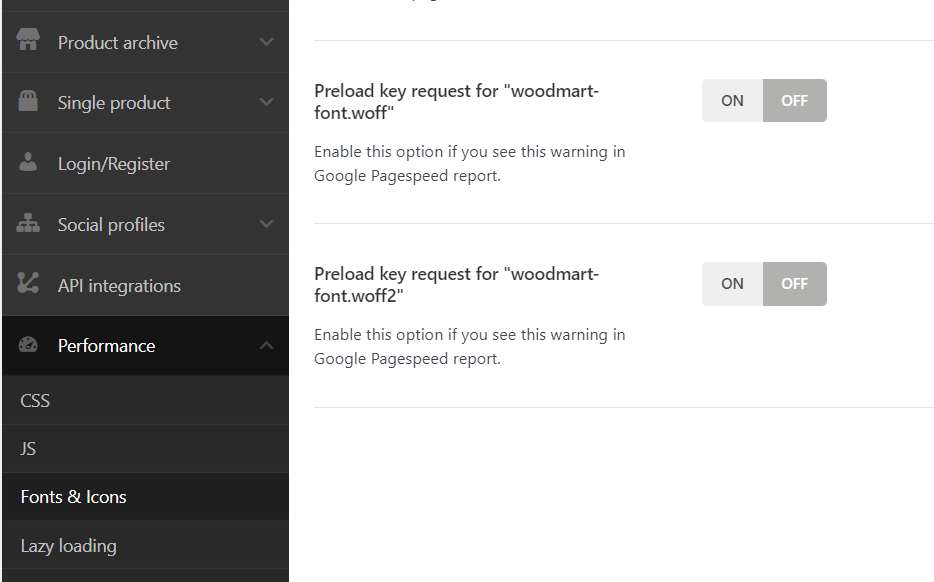Expand the Product archive chevron
This screenshot has width=934, height=582.
[x=266, y=42]
